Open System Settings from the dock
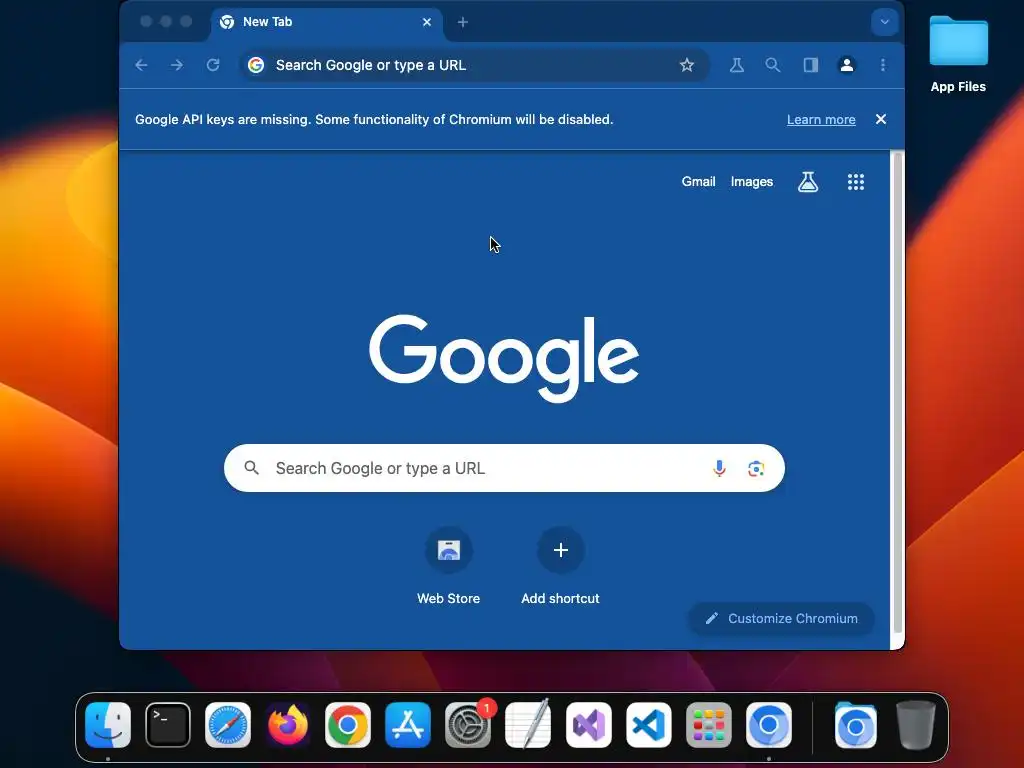Image resolution: width=1024 pixels, height=768 pixels. (468, 725)
